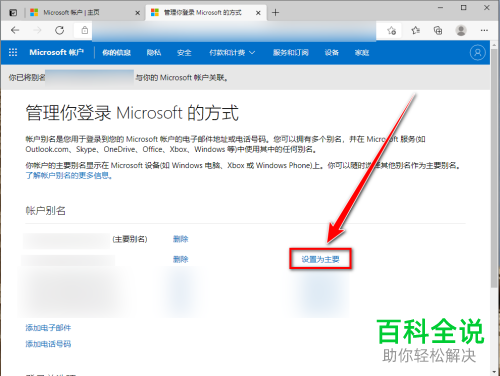Screen dimensions: 500x376
Task: Select the 管理你登录 Microsoft 的方式 tab
Action: pyautogui.click(x=206, y=13)
